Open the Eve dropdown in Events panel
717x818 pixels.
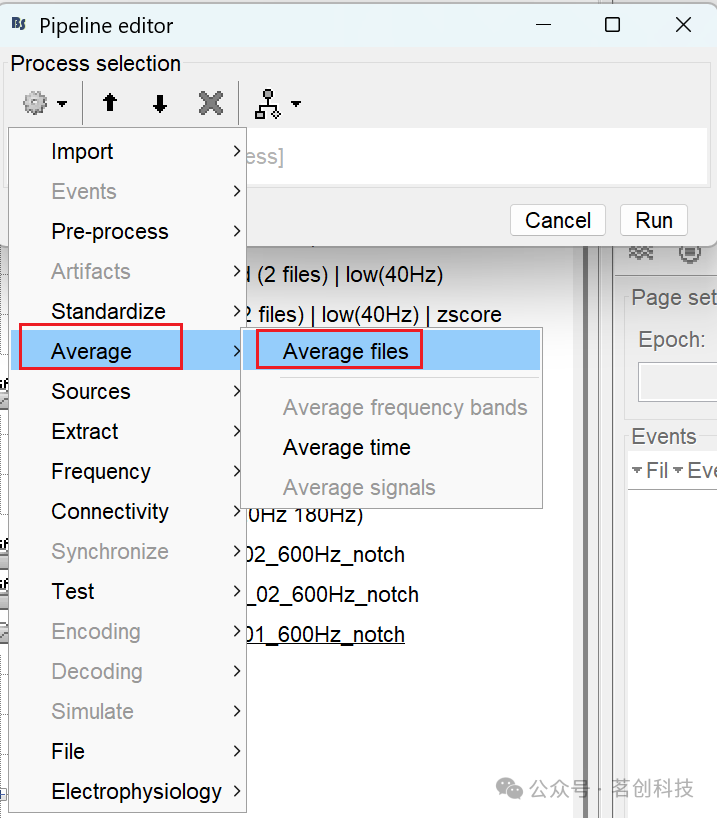[x=695, y=471]
